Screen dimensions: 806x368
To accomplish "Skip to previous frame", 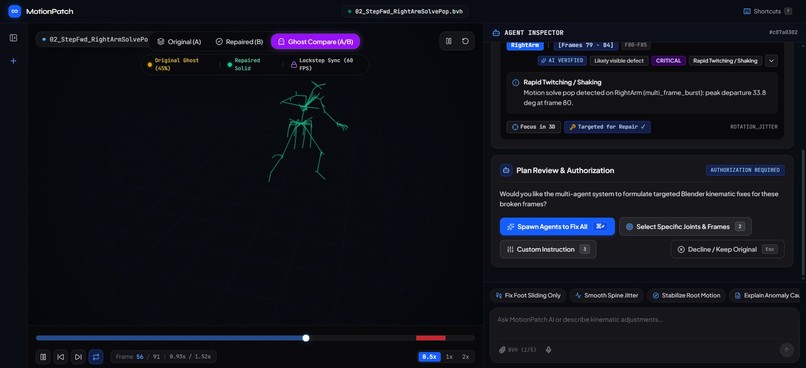I will (x=61, y=357).
